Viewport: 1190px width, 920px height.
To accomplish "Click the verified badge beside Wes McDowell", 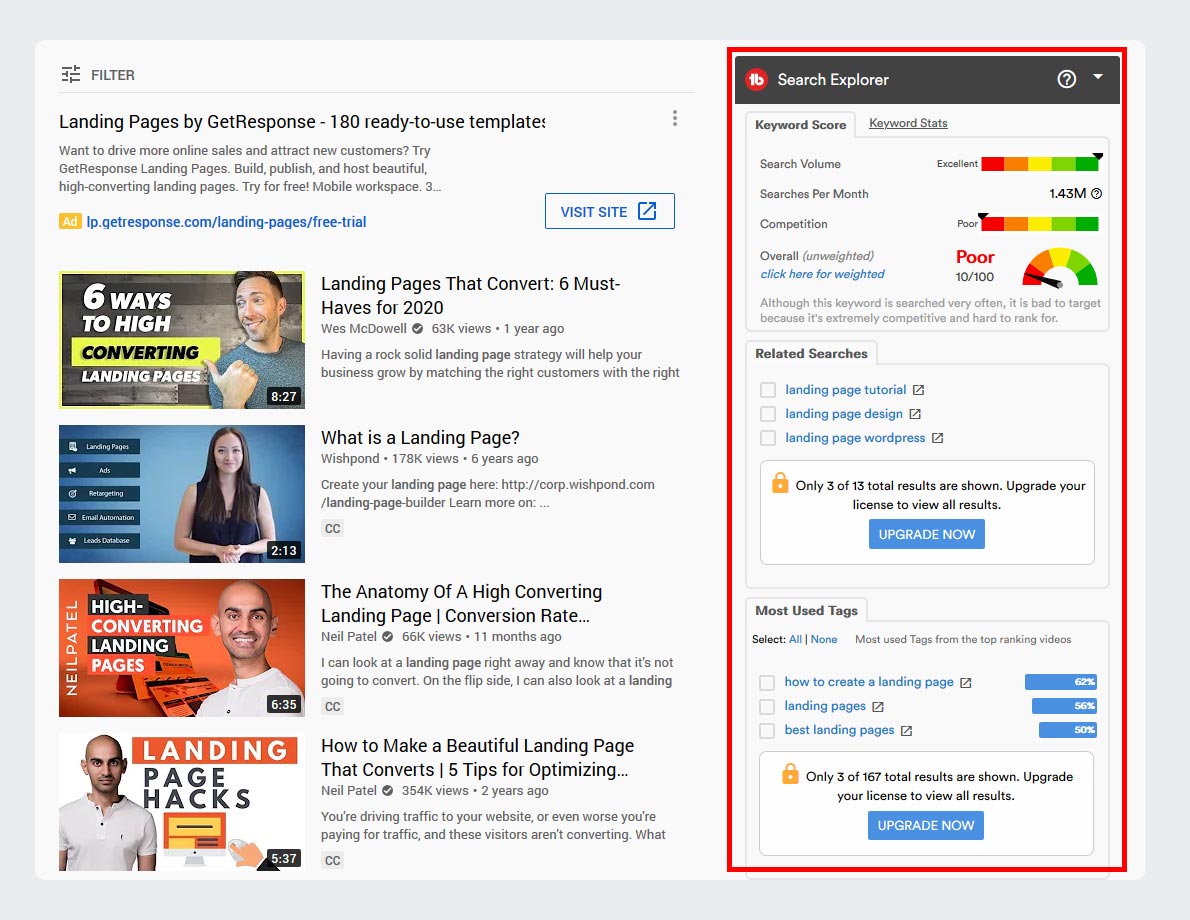I will coord(417,329).
